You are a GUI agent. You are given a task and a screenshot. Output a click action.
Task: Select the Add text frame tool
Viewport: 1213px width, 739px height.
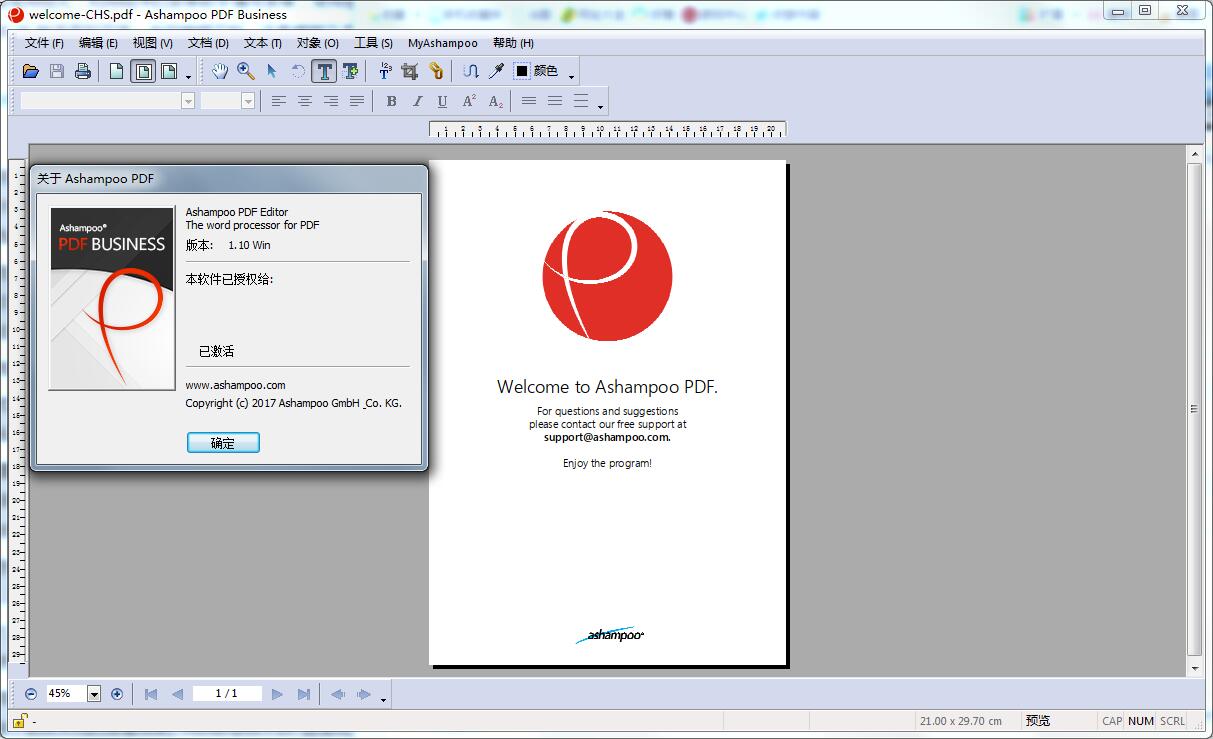pyautogui.click(x=350, y=71)
